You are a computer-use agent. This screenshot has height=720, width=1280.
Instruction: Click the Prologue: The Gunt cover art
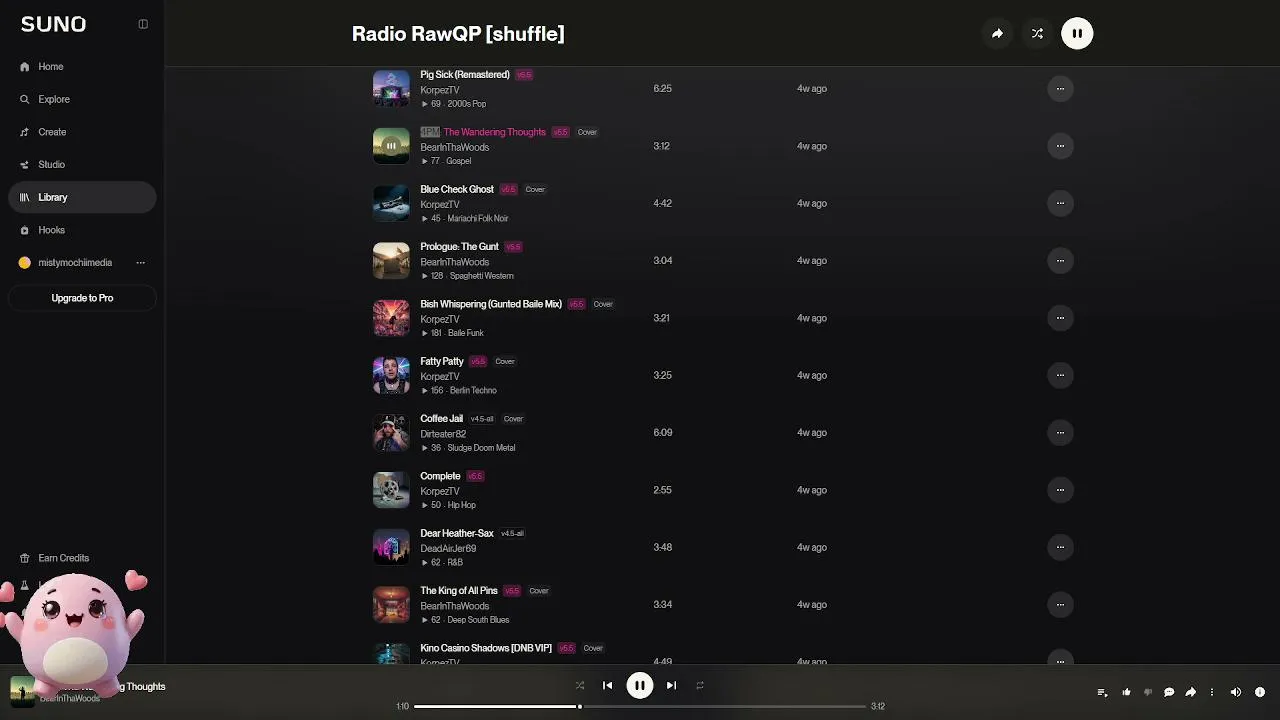click(x=391, y=260)
